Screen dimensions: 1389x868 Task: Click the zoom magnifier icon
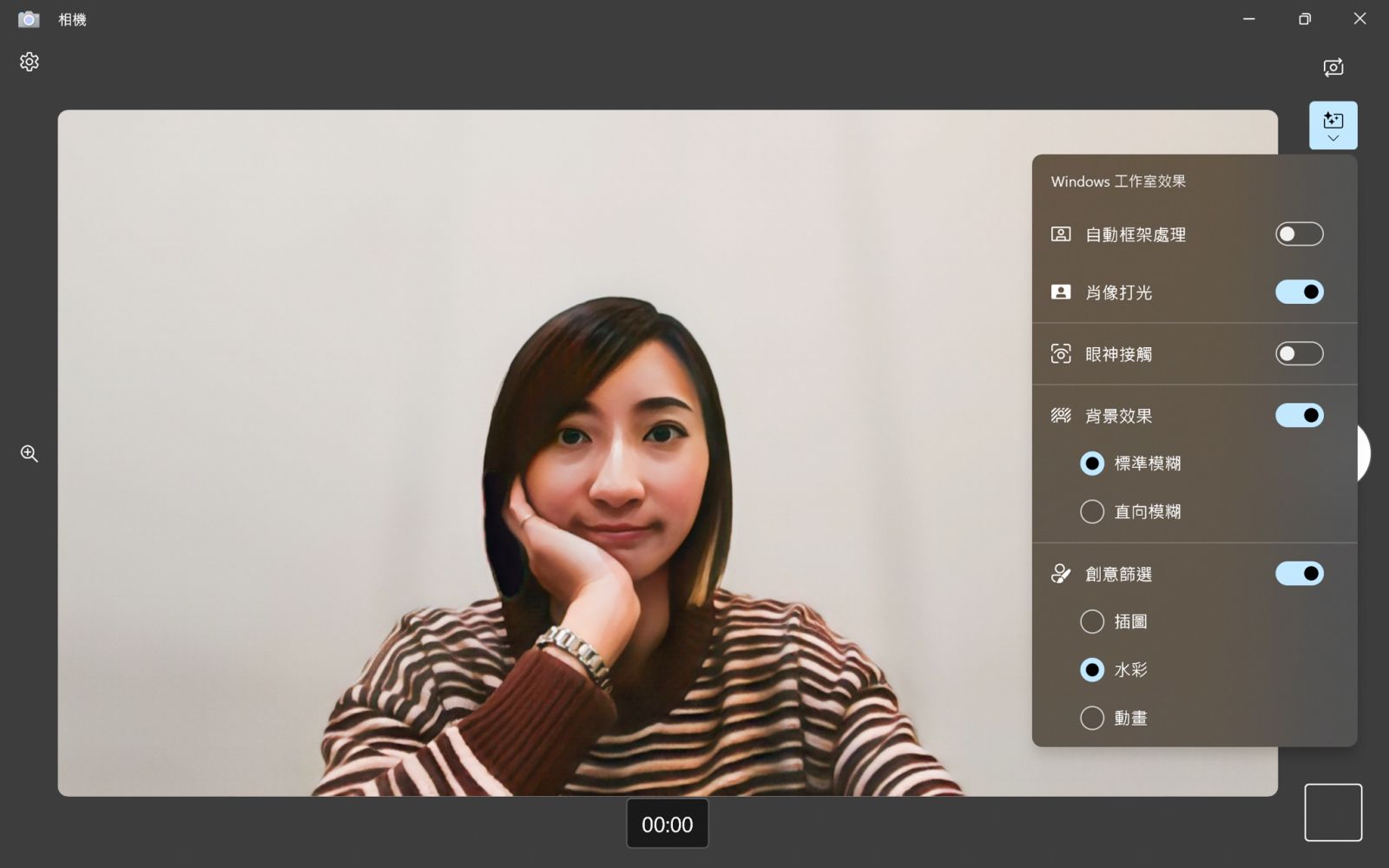tap(30, 453)
